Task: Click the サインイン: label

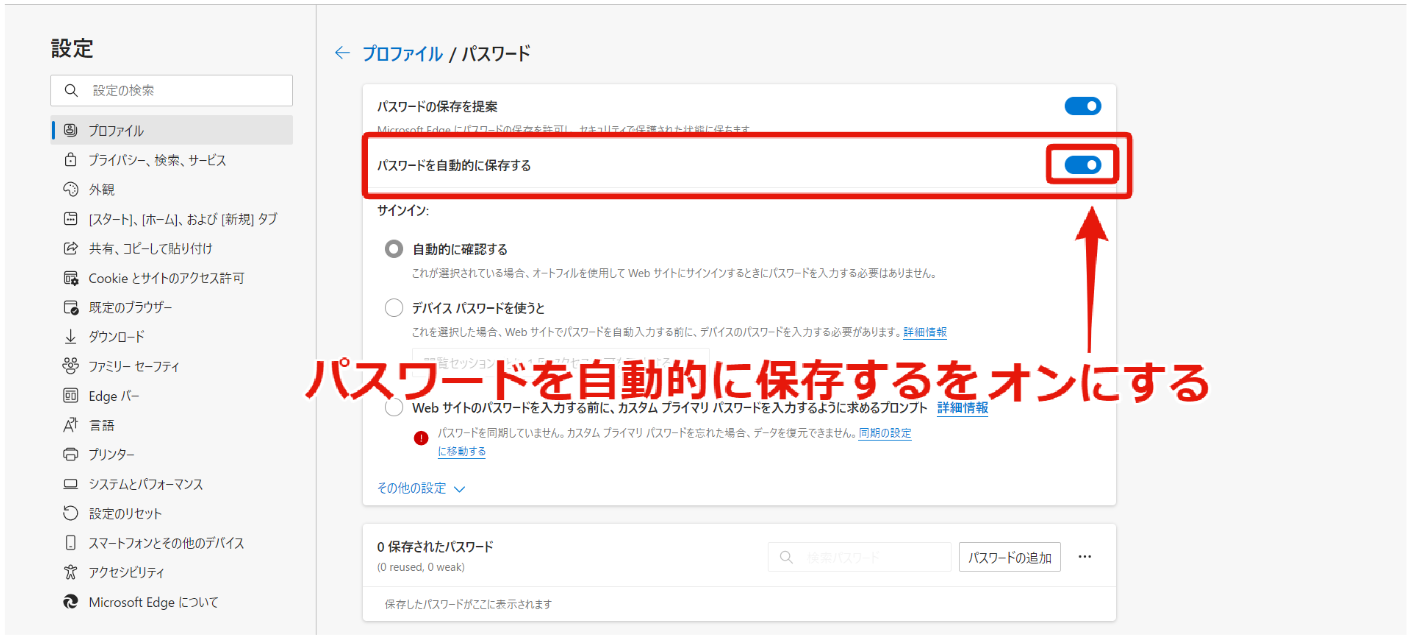Action: point(403,211)
